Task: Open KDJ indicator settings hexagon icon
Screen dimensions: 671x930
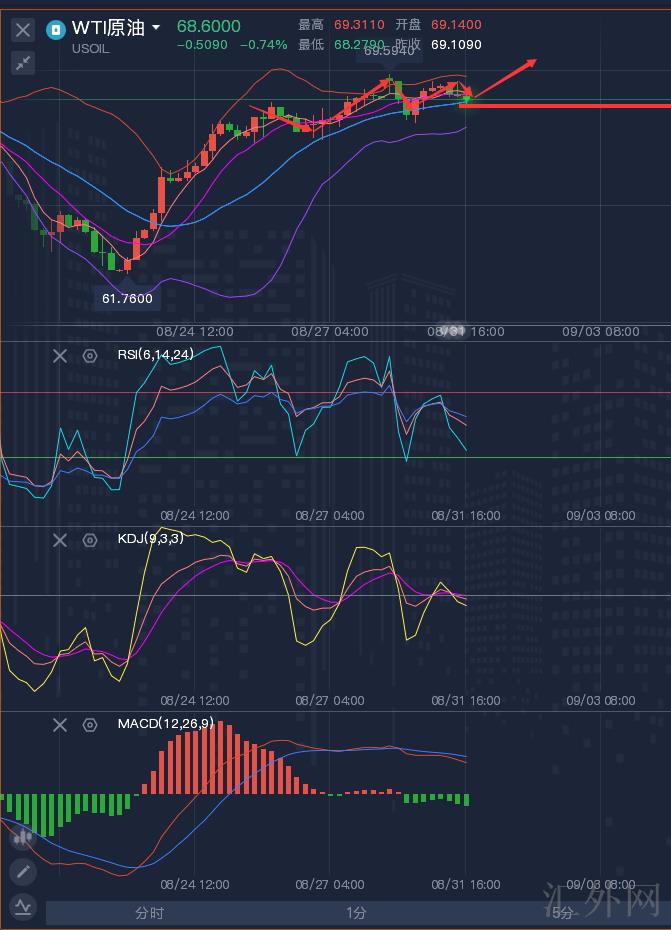Action: [90, 540]
